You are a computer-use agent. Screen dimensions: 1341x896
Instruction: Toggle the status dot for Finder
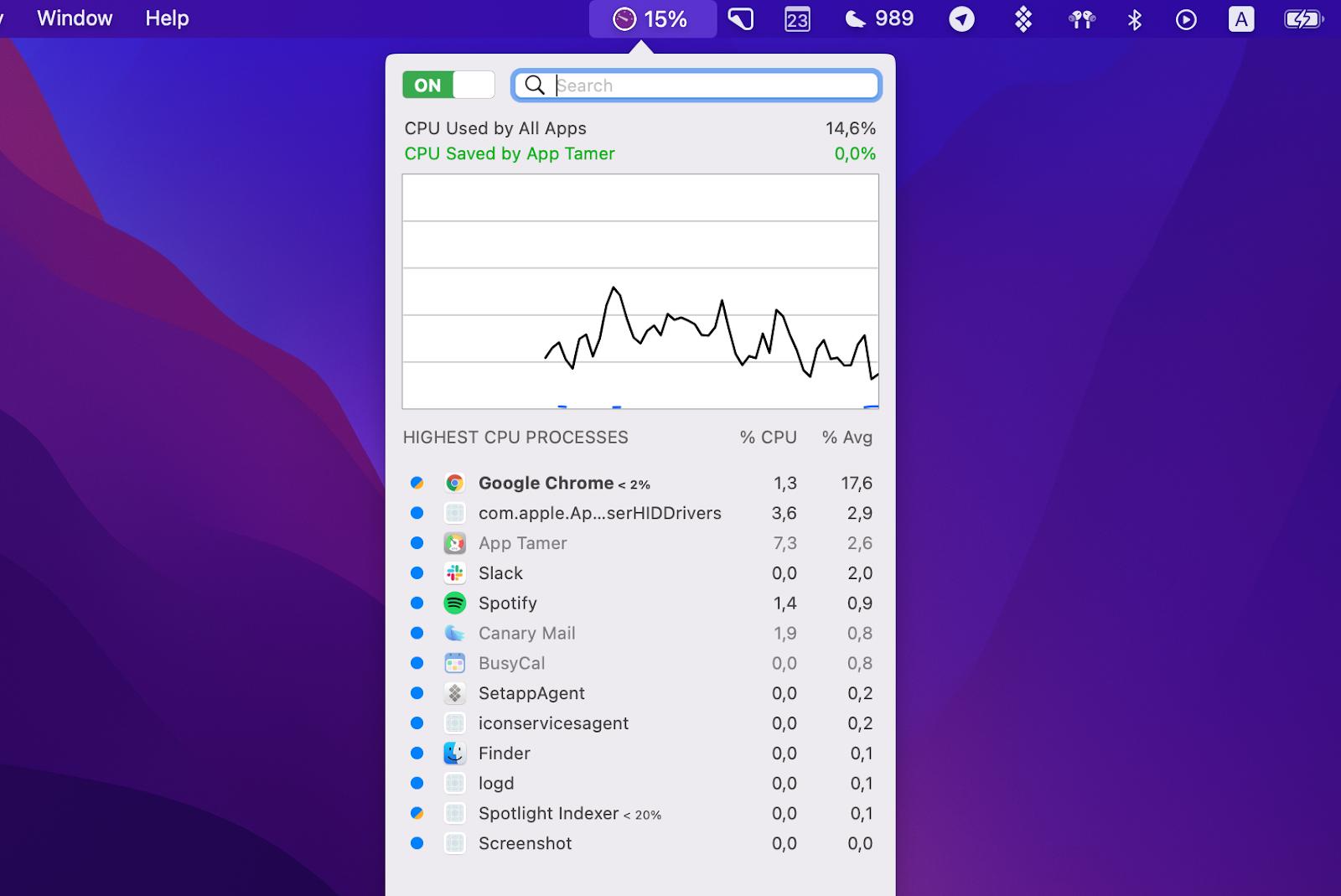pos(417,753)
